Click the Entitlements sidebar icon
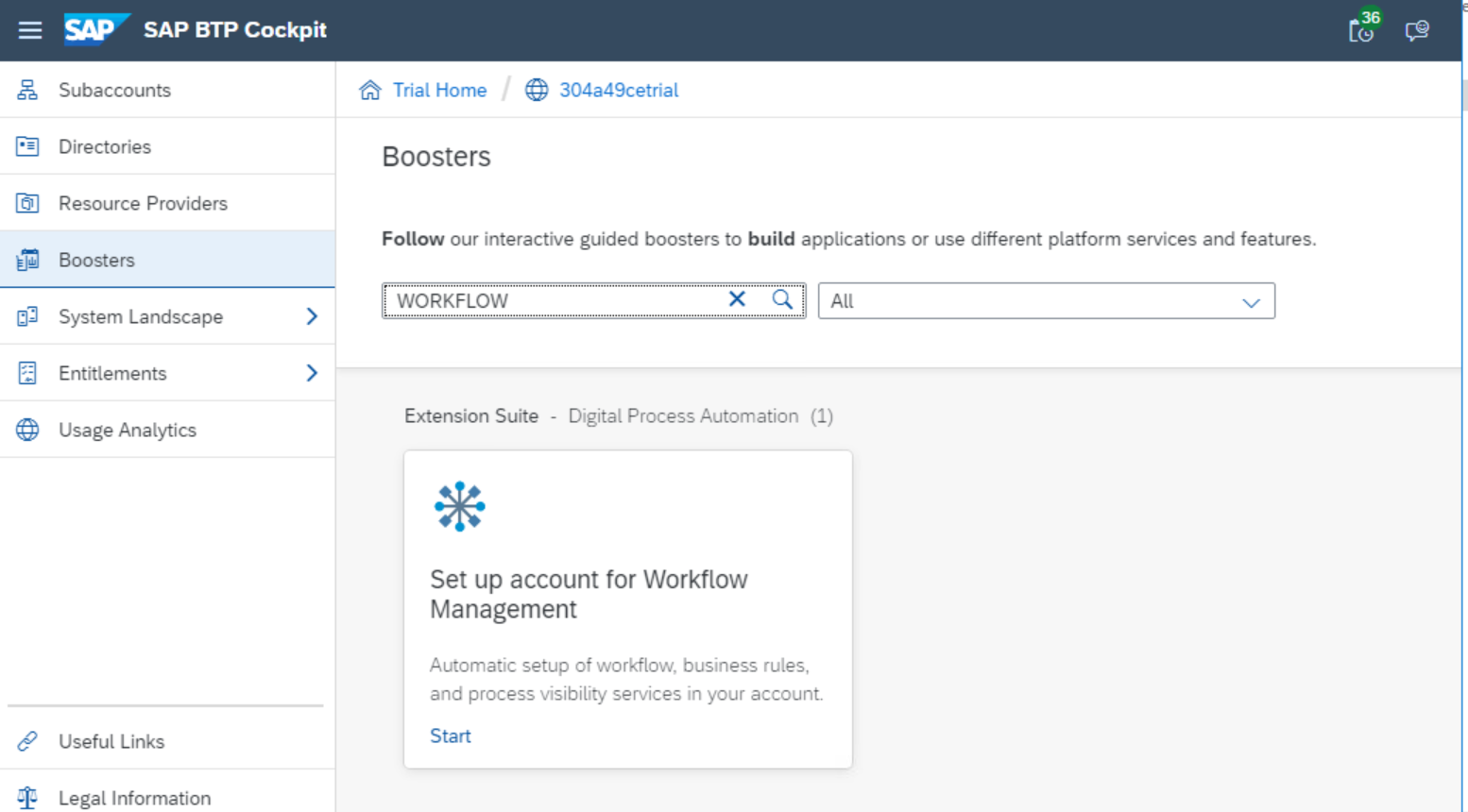 [x=27, y=373]
